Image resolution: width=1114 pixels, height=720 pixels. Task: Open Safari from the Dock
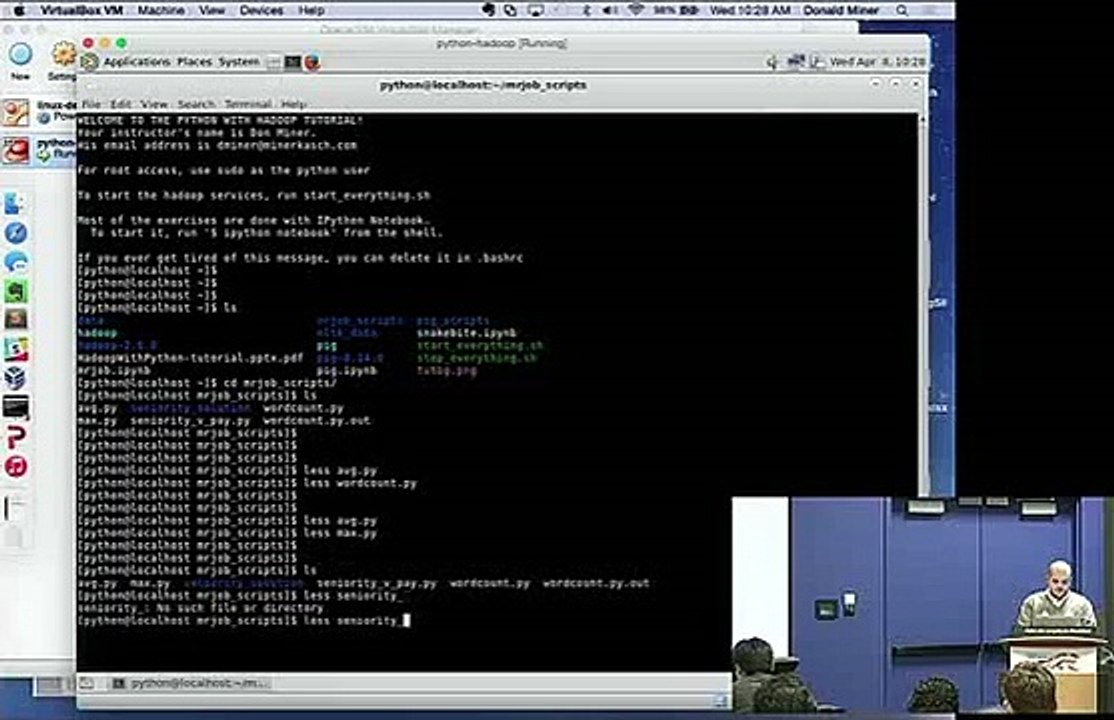point(16,233)
